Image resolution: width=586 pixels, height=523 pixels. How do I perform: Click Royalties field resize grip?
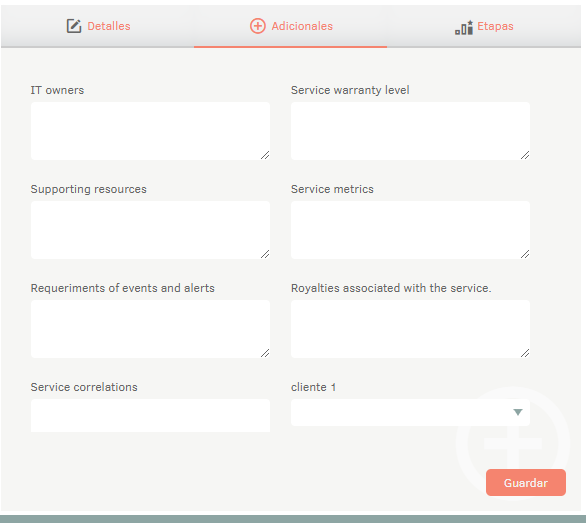525,353
